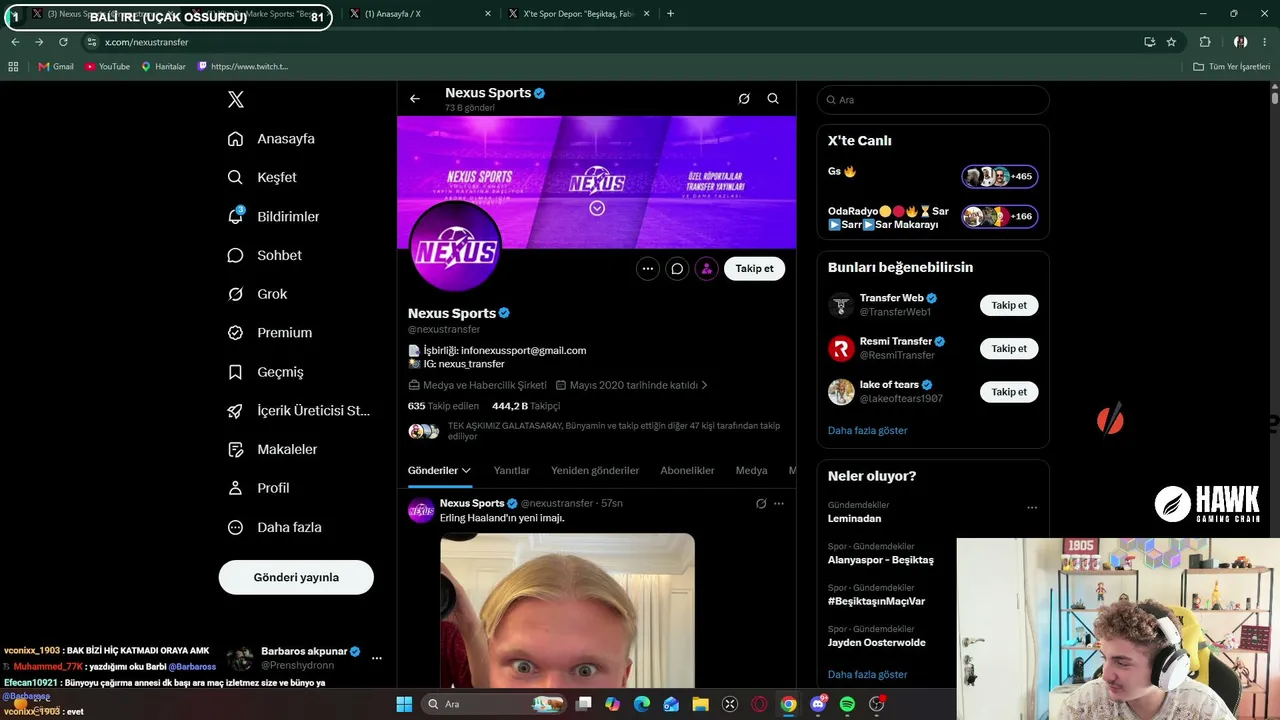1280x720 pixels.
Task: Open İçerik Üreticisi Stüdyosu rocket item
Action: (x=298, y=411)
